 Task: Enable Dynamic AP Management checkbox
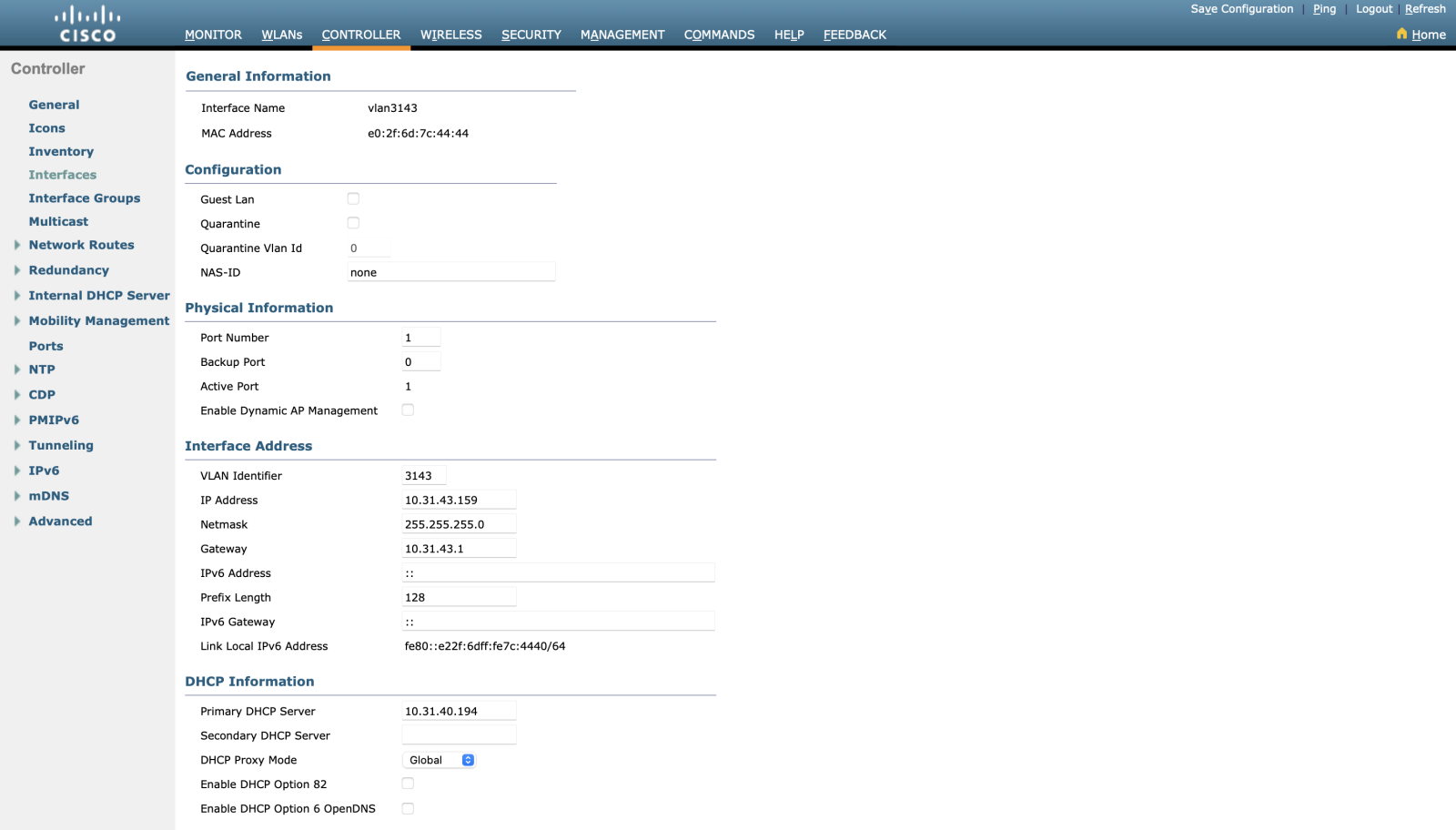point(408,410)
